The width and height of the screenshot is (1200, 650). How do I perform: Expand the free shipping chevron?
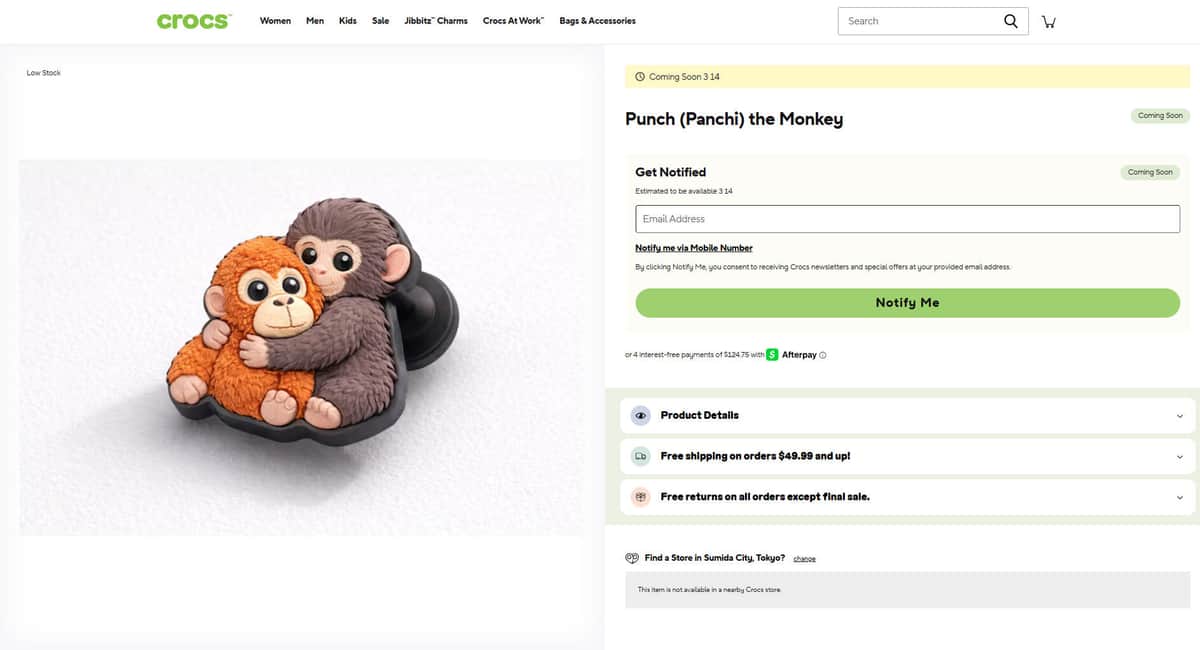click(x=1179, y=457)
